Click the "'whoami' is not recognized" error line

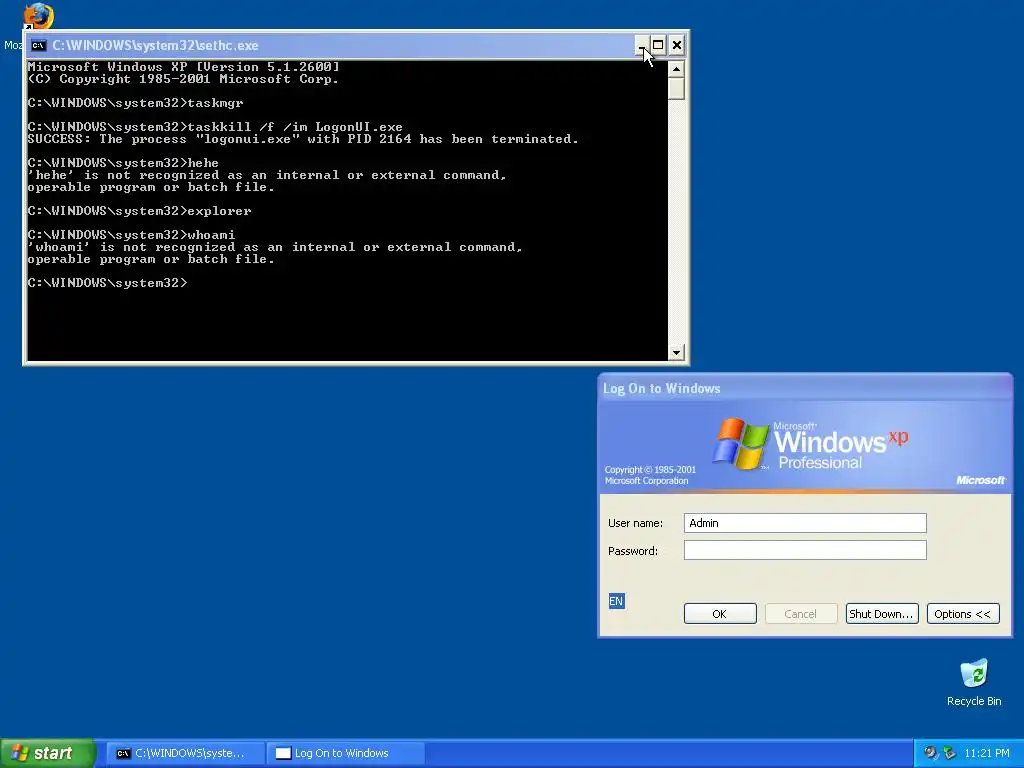(x=275, y=247)
